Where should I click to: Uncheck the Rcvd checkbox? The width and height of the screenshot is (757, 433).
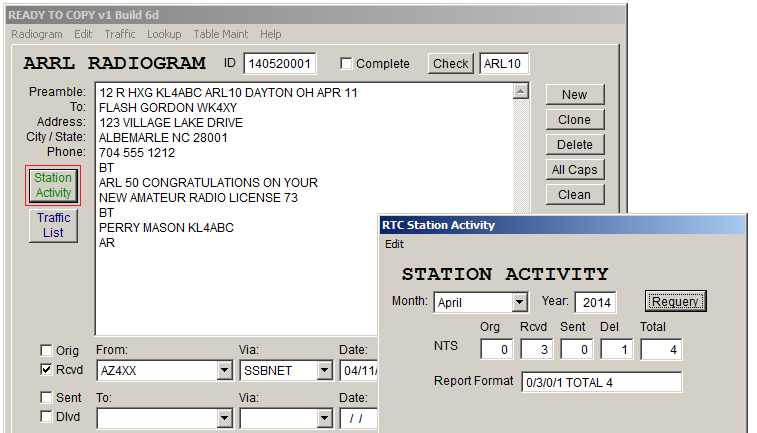click(x=46, y=370)
